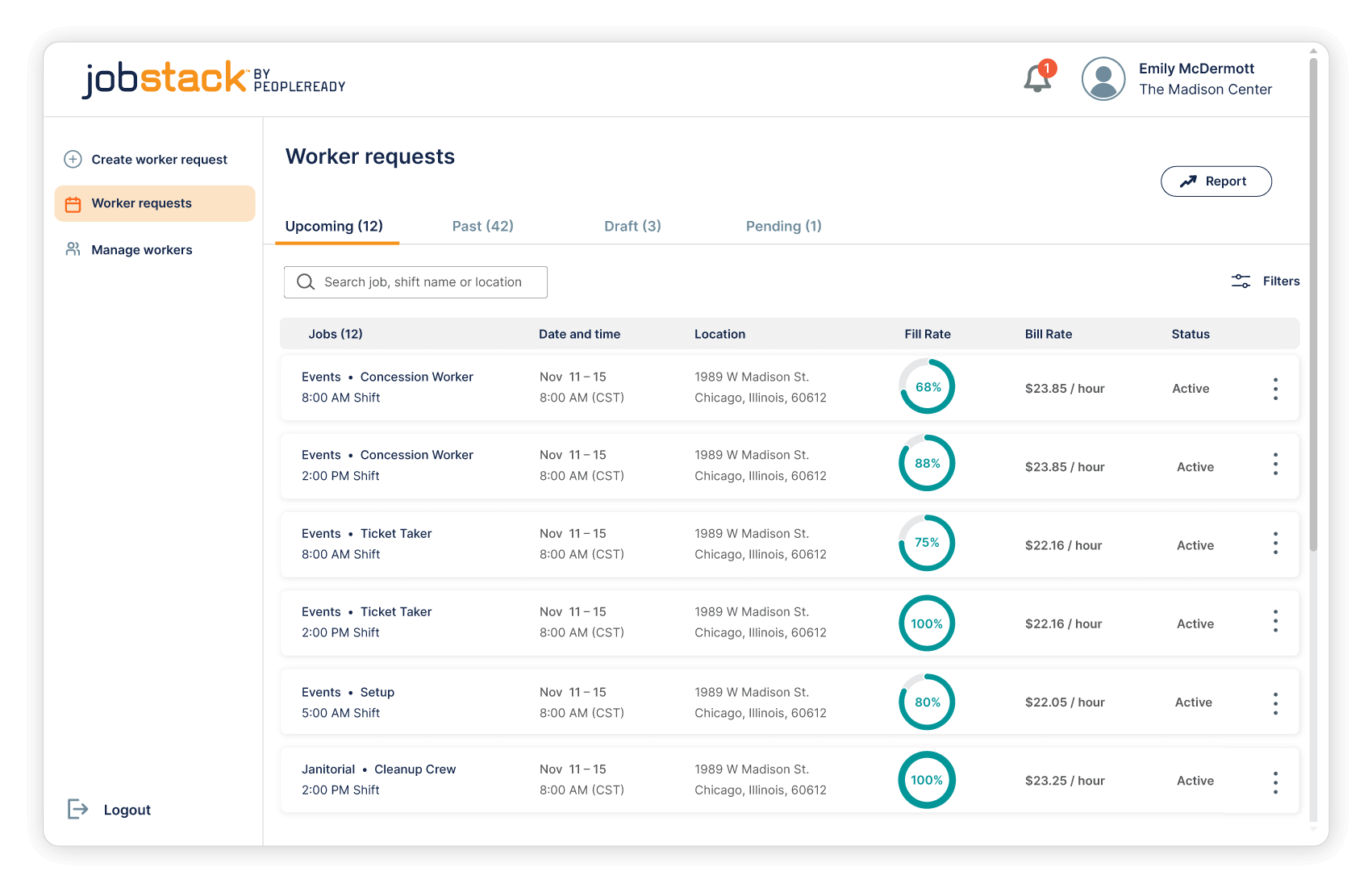Click the Location column header
Screen dimensions: 1372x888
[x=719, y=334]
